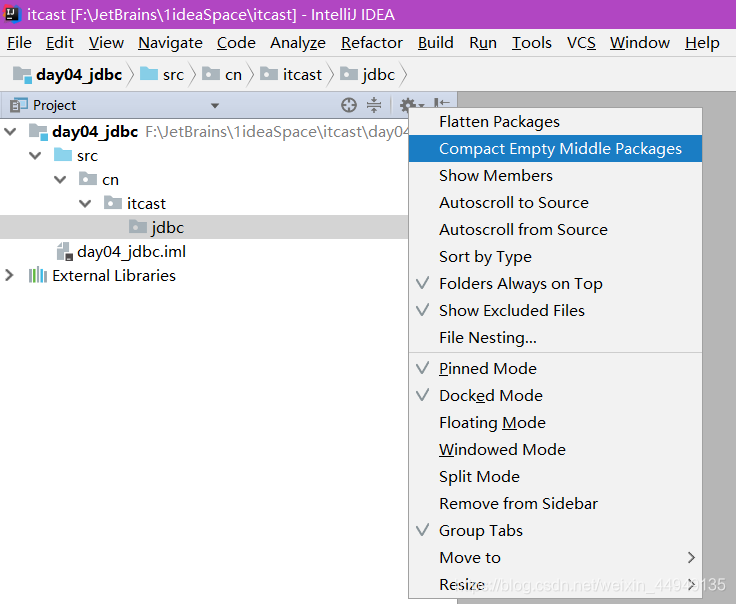This screenshot has width=736, height=604.
Task: Open the VCS menu
Action: [581, 43]
